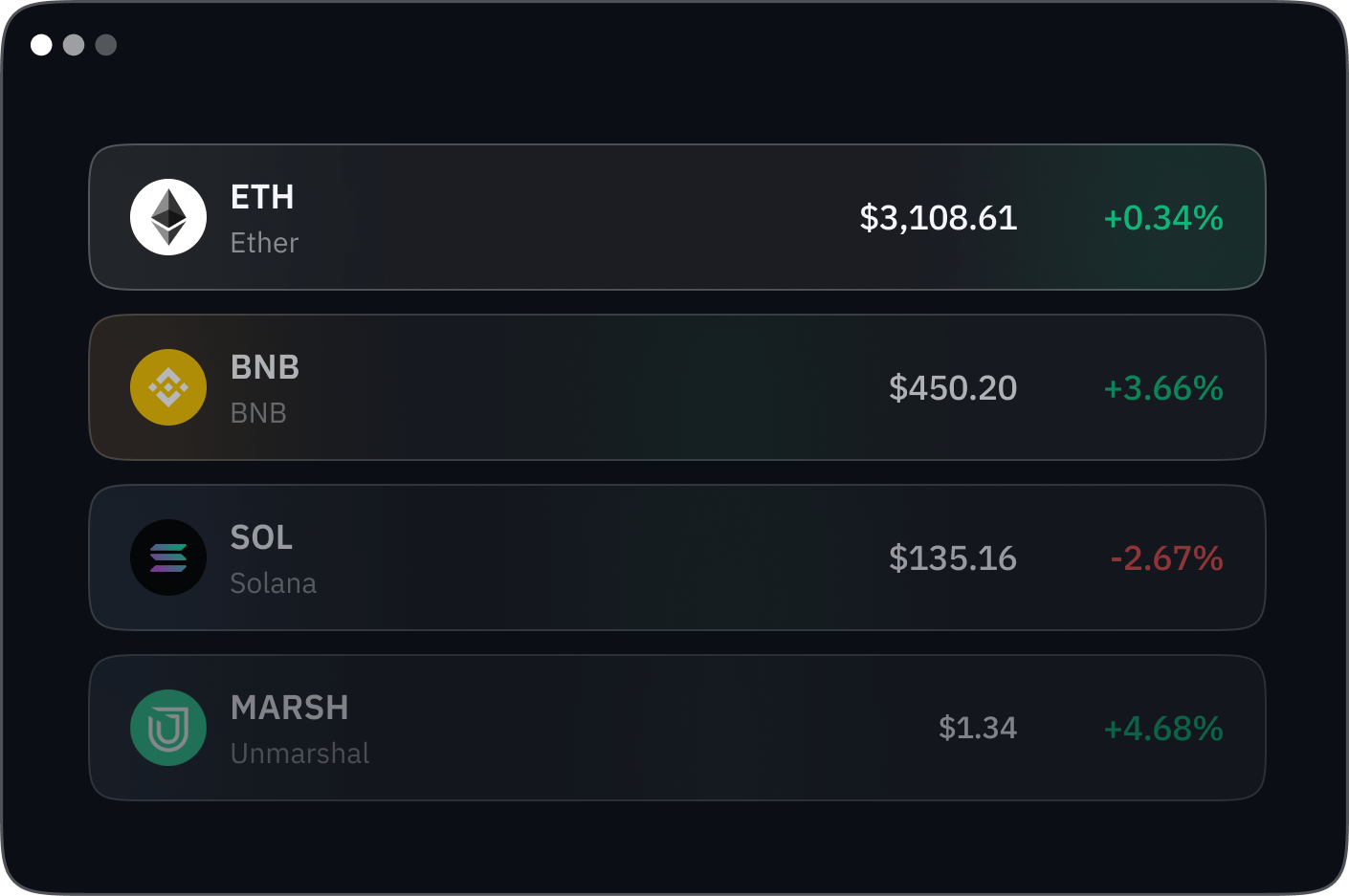Click the -2.67% change for SOL
1349x896 pixels.
pyautogui.click(x=1166, y=558)
